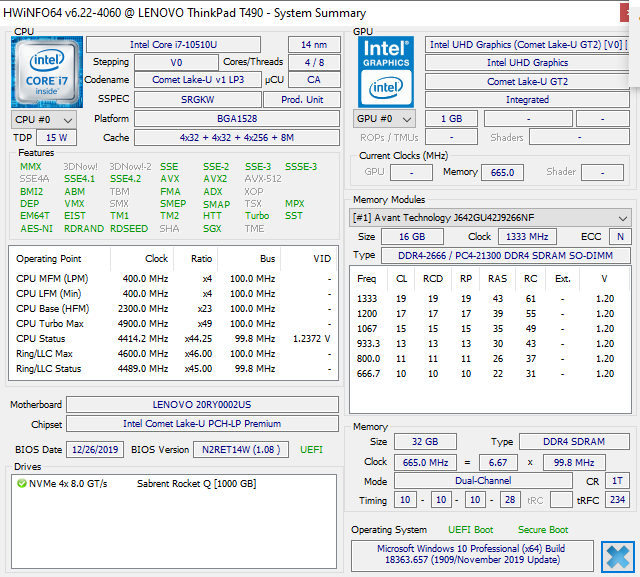Click the BIOS Date value 12/26/2019
This screenshot has width=640, height=577.
[x=95, y=450]
